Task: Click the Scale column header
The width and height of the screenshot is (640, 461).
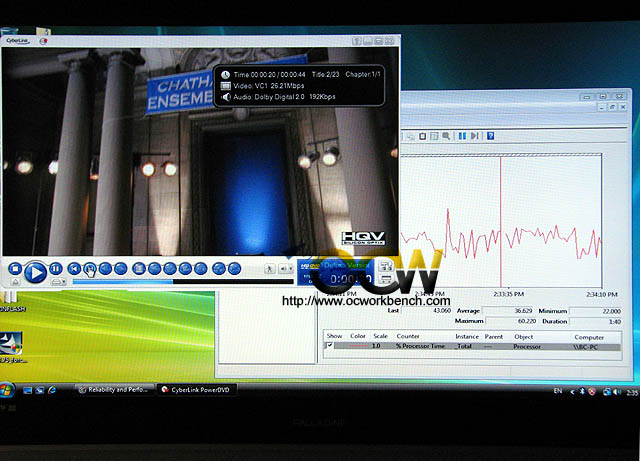Action: coord(380,336)
